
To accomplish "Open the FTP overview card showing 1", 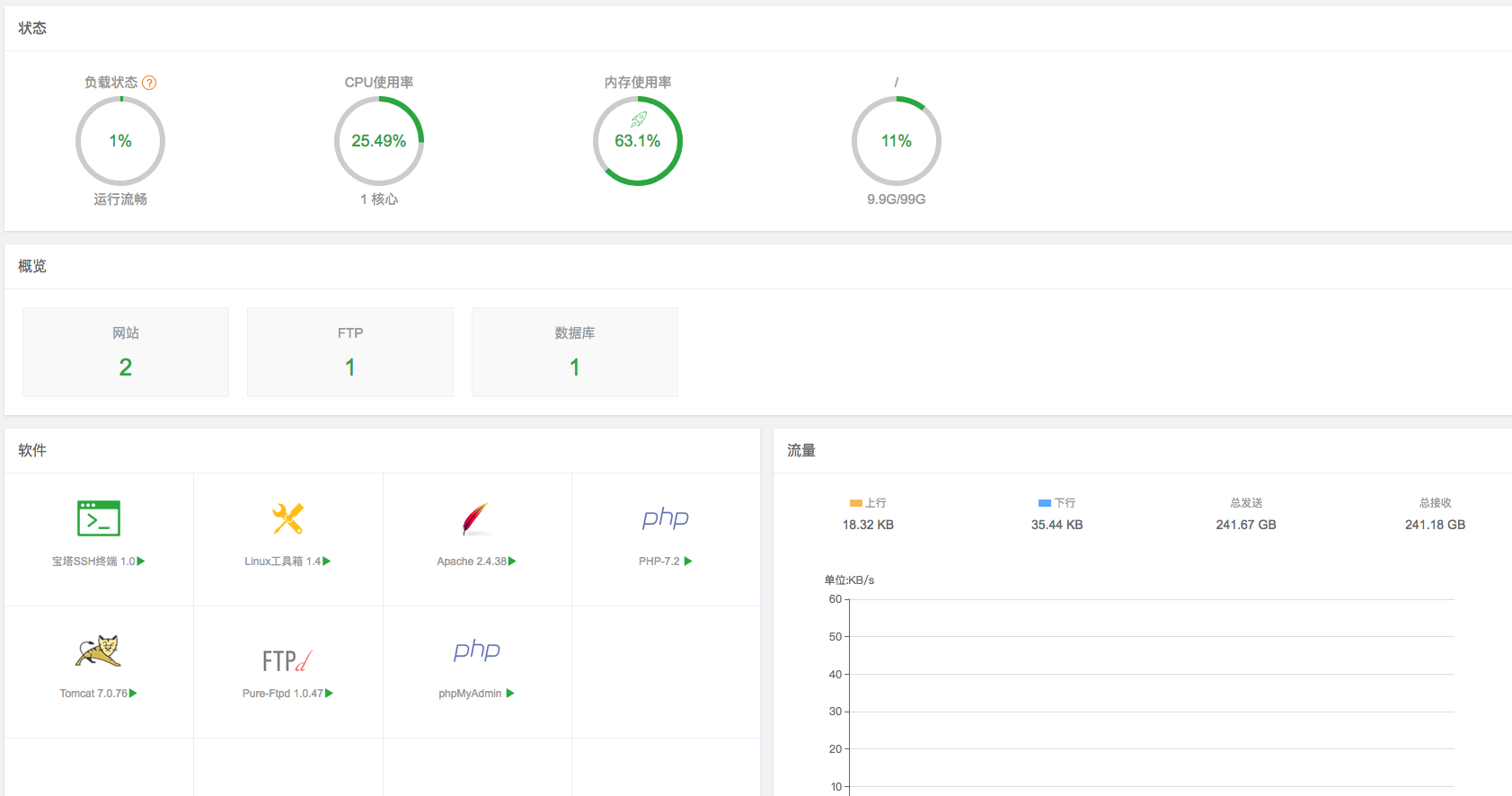I will [x=350, y=352].
